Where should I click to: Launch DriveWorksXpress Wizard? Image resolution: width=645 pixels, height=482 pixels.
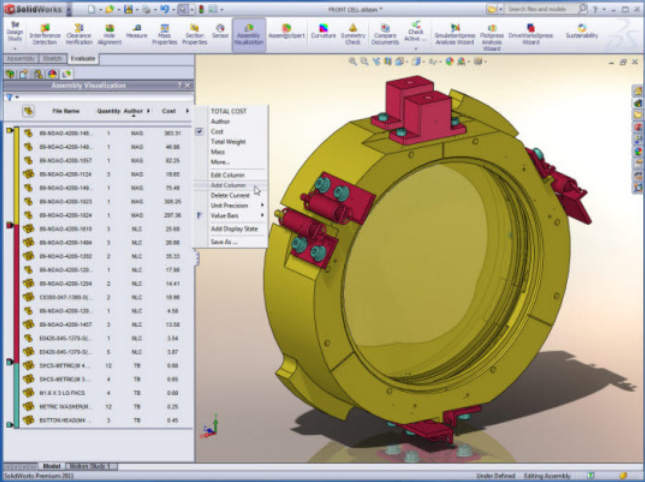tap(531, 34)
